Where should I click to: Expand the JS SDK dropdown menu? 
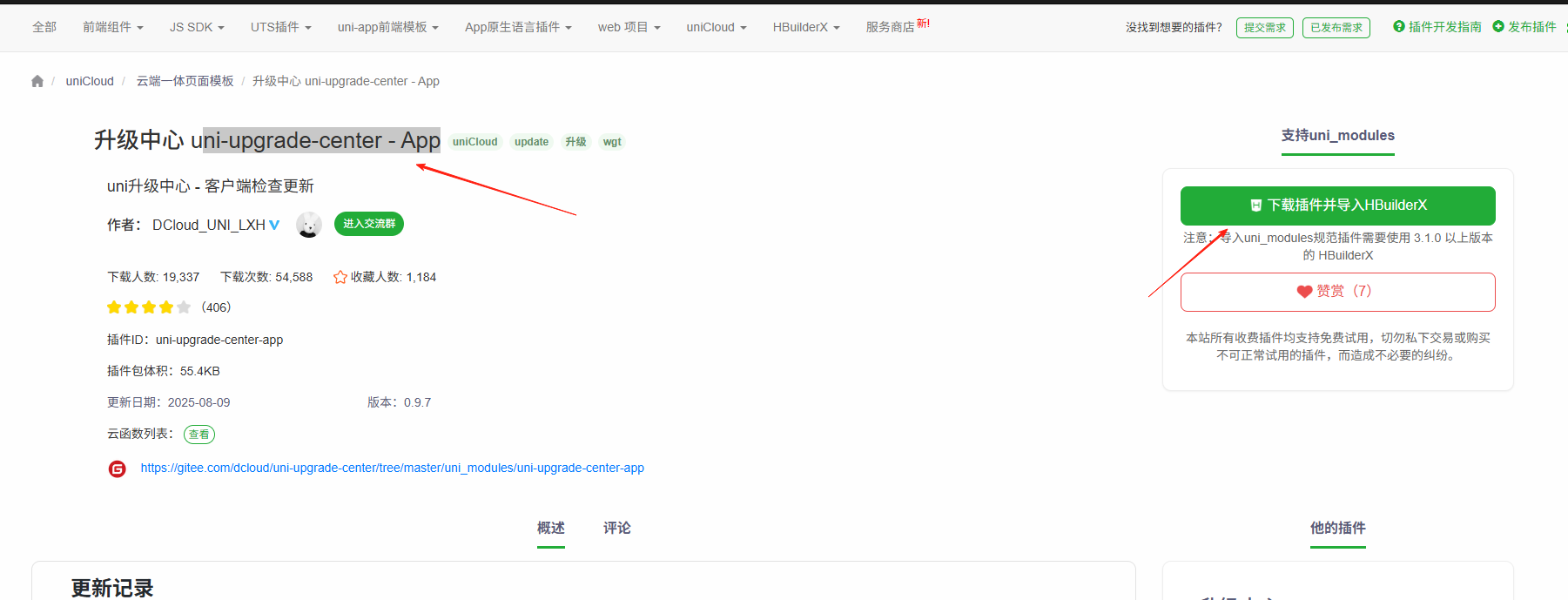click(197, 27)
